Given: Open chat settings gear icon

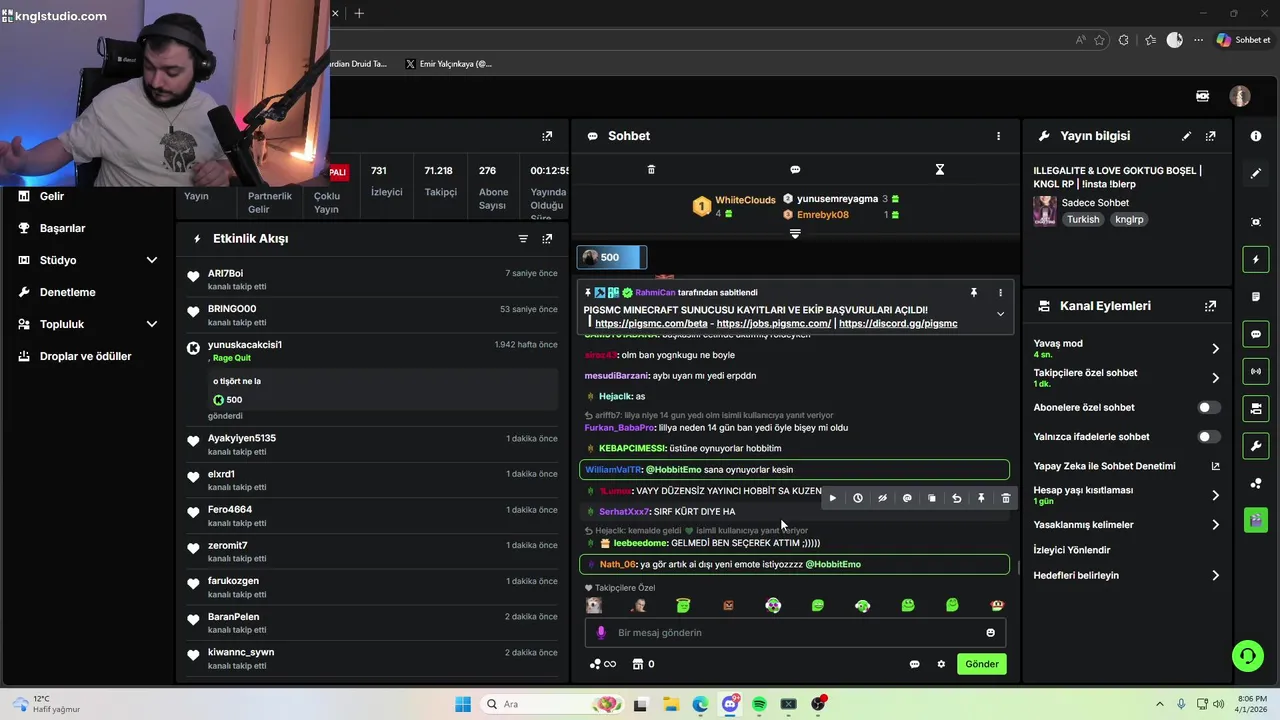Looking at the screenshot, I should coord(941,664).
